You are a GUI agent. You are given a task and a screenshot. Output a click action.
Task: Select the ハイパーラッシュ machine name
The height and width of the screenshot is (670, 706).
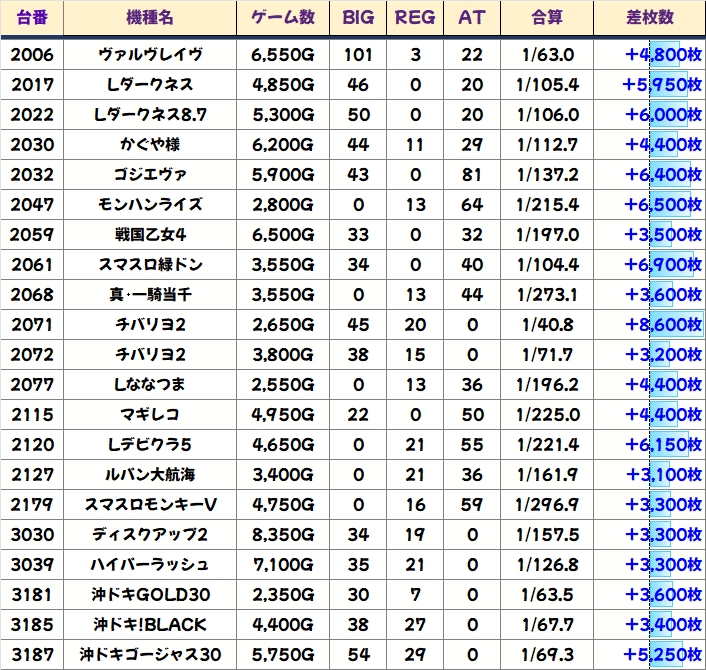click(150, 565)
